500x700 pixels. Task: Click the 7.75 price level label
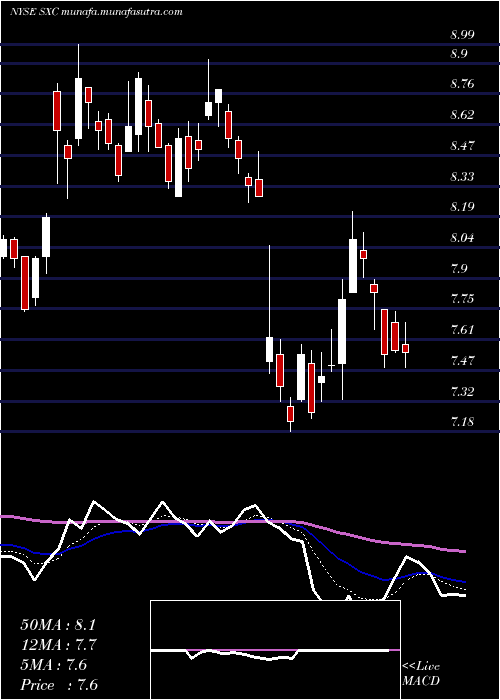coord(462,299)
